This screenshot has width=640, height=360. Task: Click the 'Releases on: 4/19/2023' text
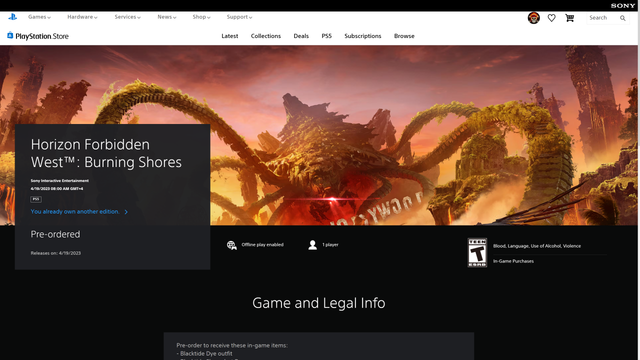[56, 253]
